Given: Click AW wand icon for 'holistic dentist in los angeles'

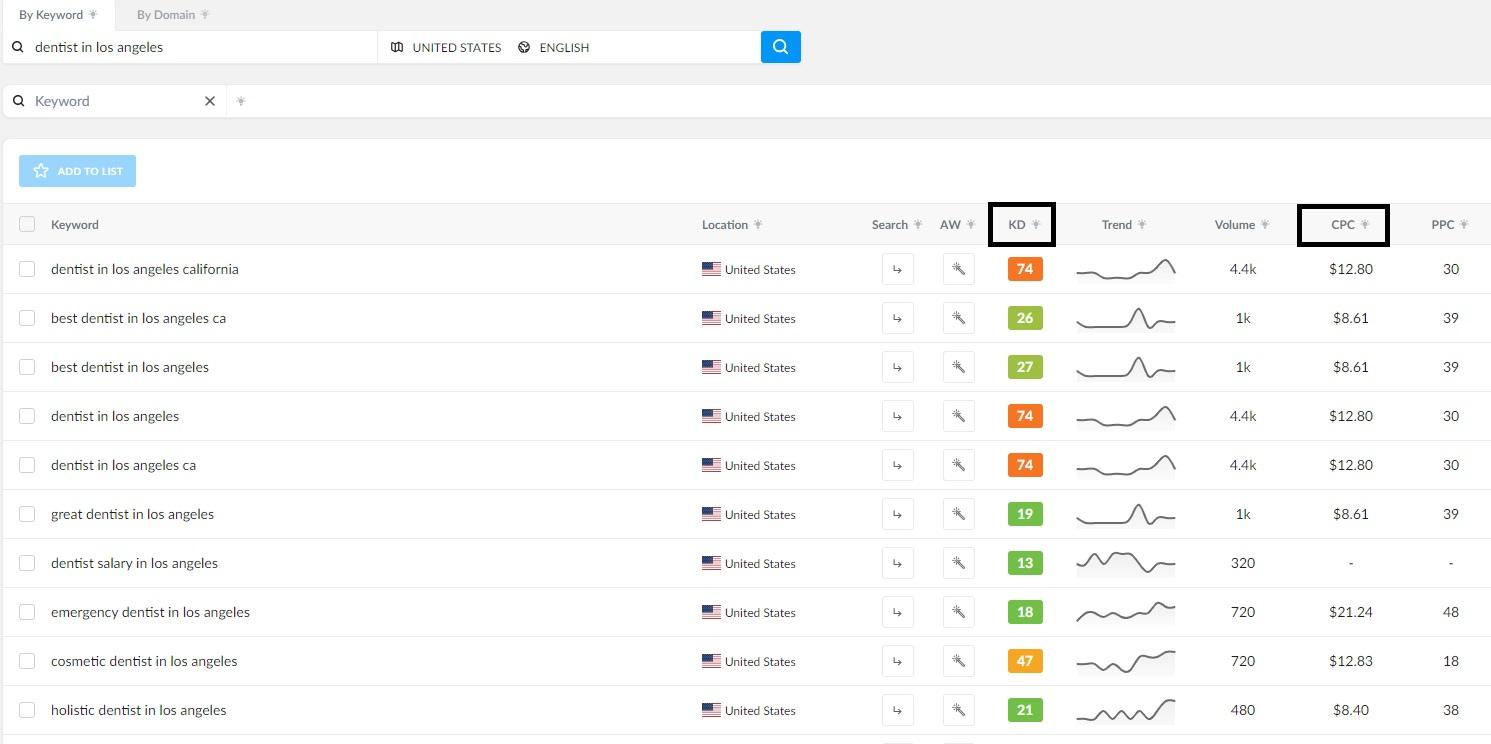Looking at the screenshot, I should pyautogui.click(x=958, y=710).
